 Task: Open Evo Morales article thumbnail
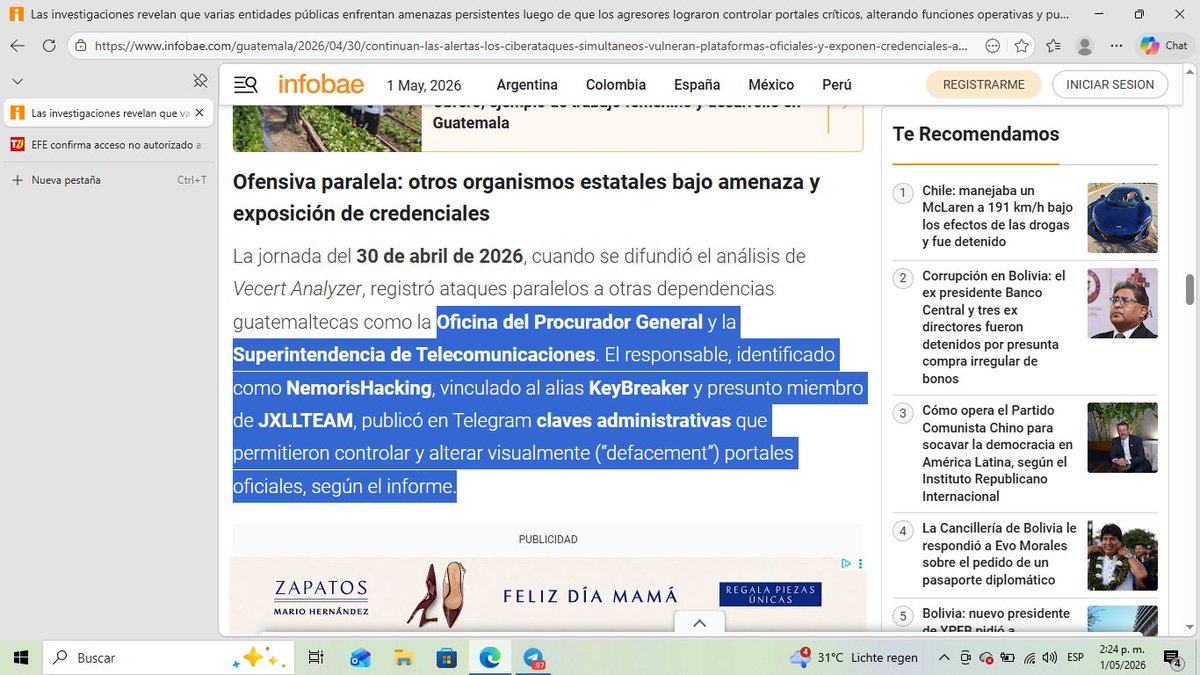click(1122, 556)
